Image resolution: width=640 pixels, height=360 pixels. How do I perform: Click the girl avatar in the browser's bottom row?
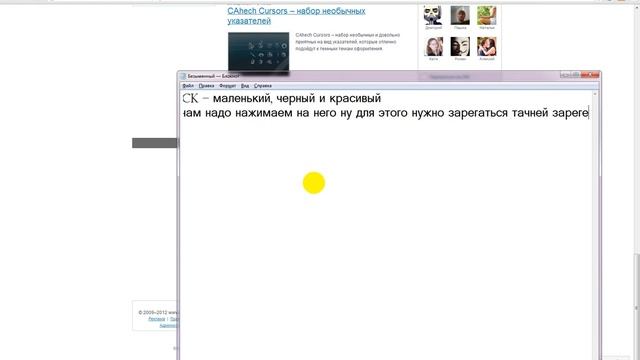point(433,46)
